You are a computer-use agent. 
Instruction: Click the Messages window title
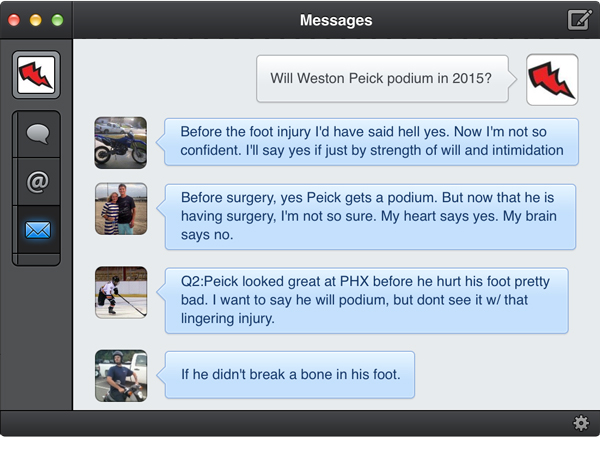coord(336,20)
